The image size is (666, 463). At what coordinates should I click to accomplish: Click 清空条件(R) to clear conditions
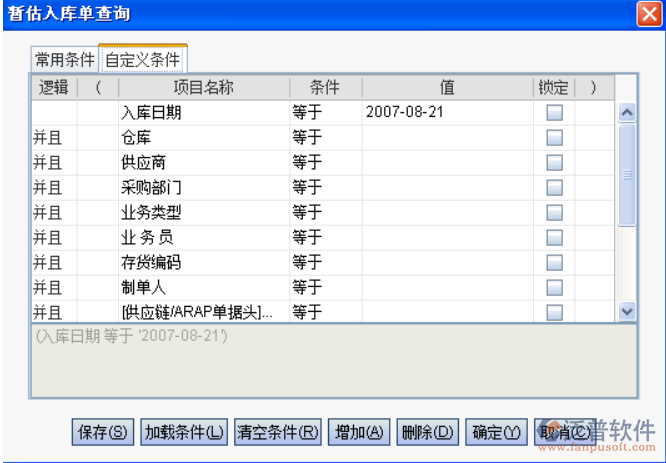pyautogui.click(x=277, y=432)
